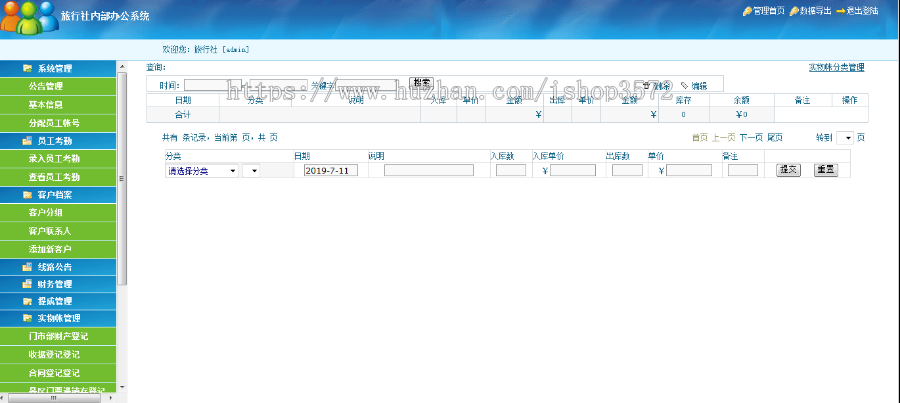Click the 余额 column header
900x403 pixels.
coord(742,100)
